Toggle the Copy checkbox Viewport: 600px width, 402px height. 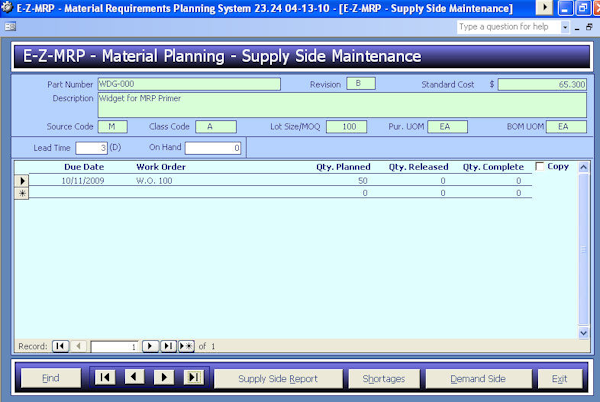[540, 166]
